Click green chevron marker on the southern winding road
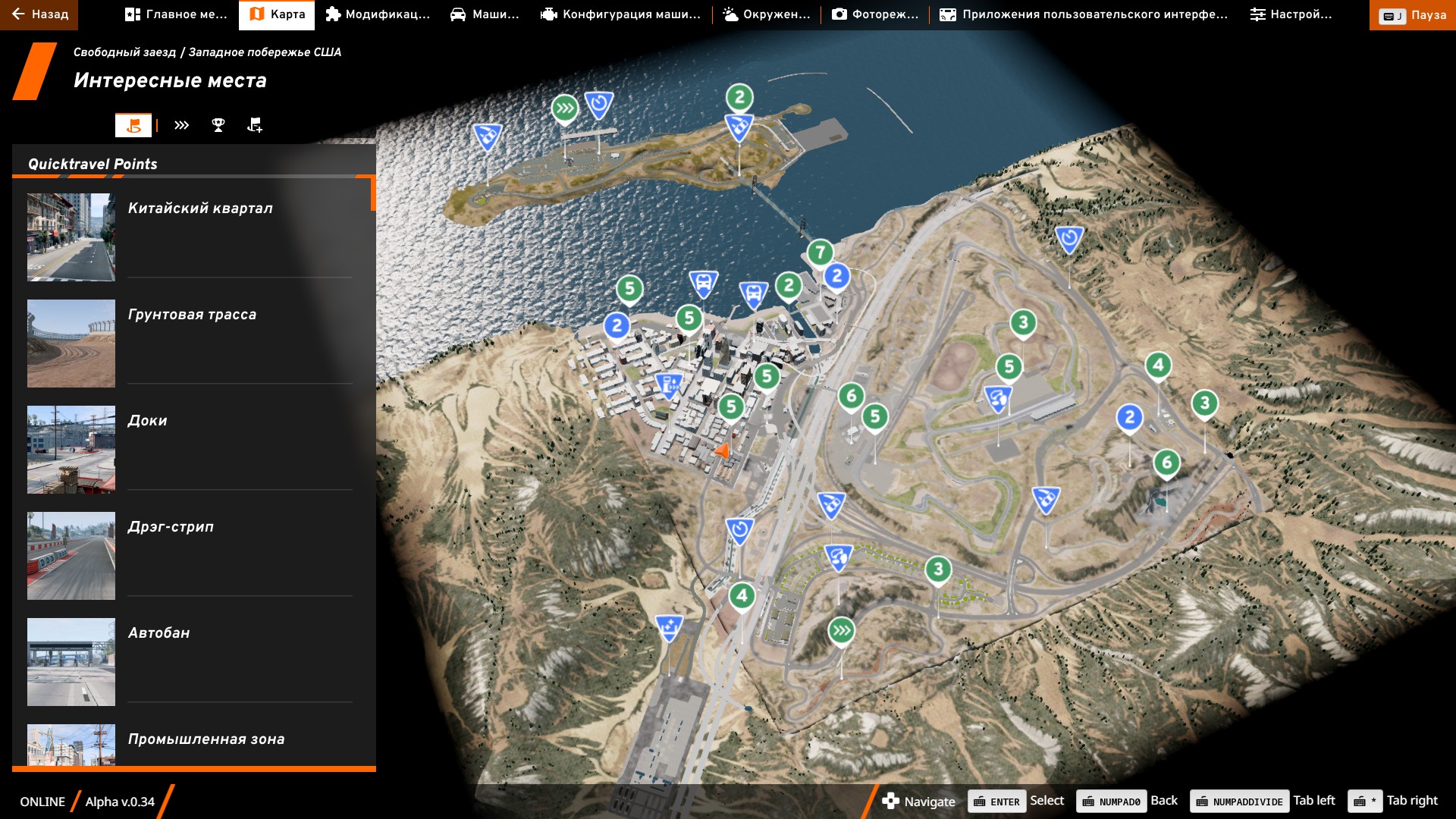Screen dimensions: 1456x819 [841, 631]
